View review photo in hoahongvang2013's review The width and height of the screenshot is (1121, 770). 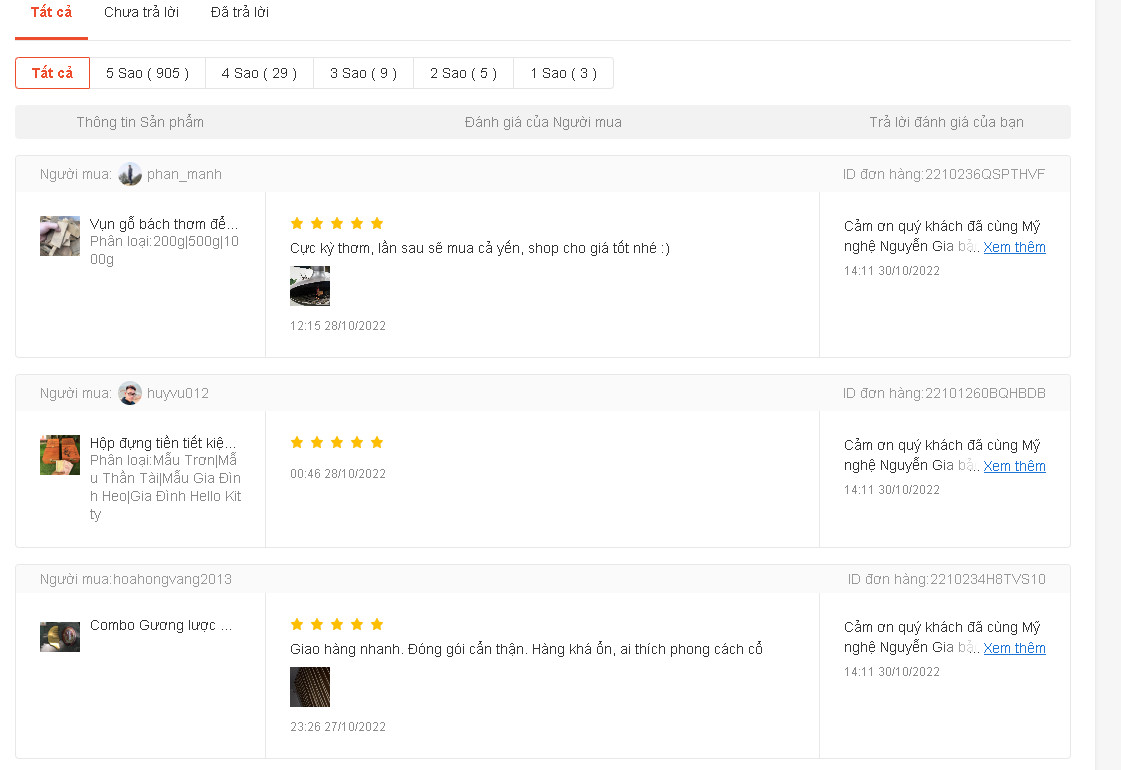click(x=310, y=687)
